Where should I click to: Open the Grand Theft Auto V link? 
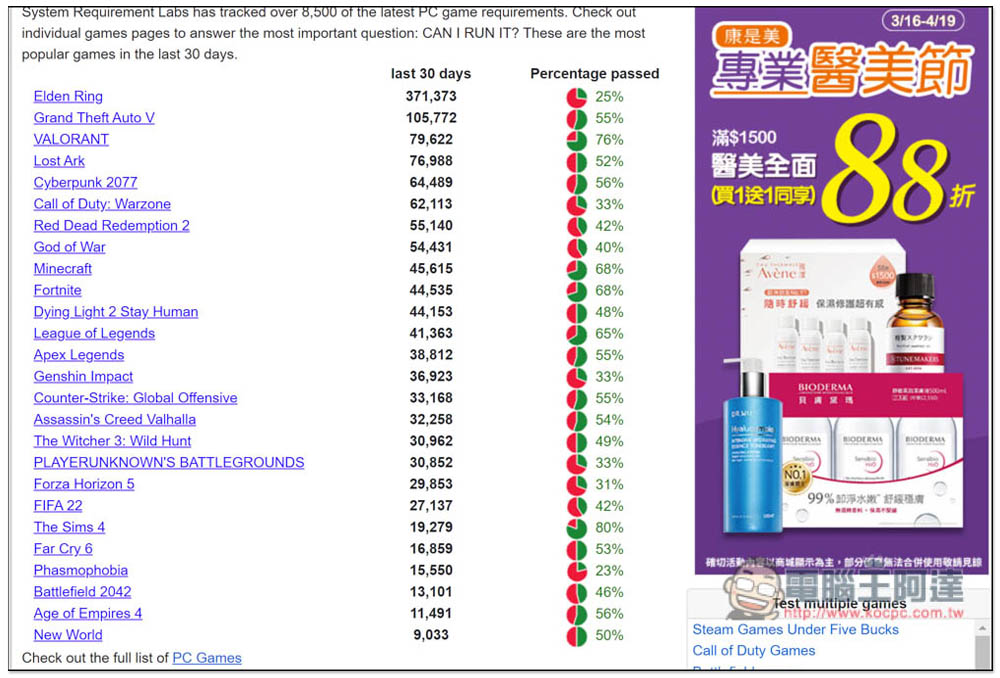point(94,118)
